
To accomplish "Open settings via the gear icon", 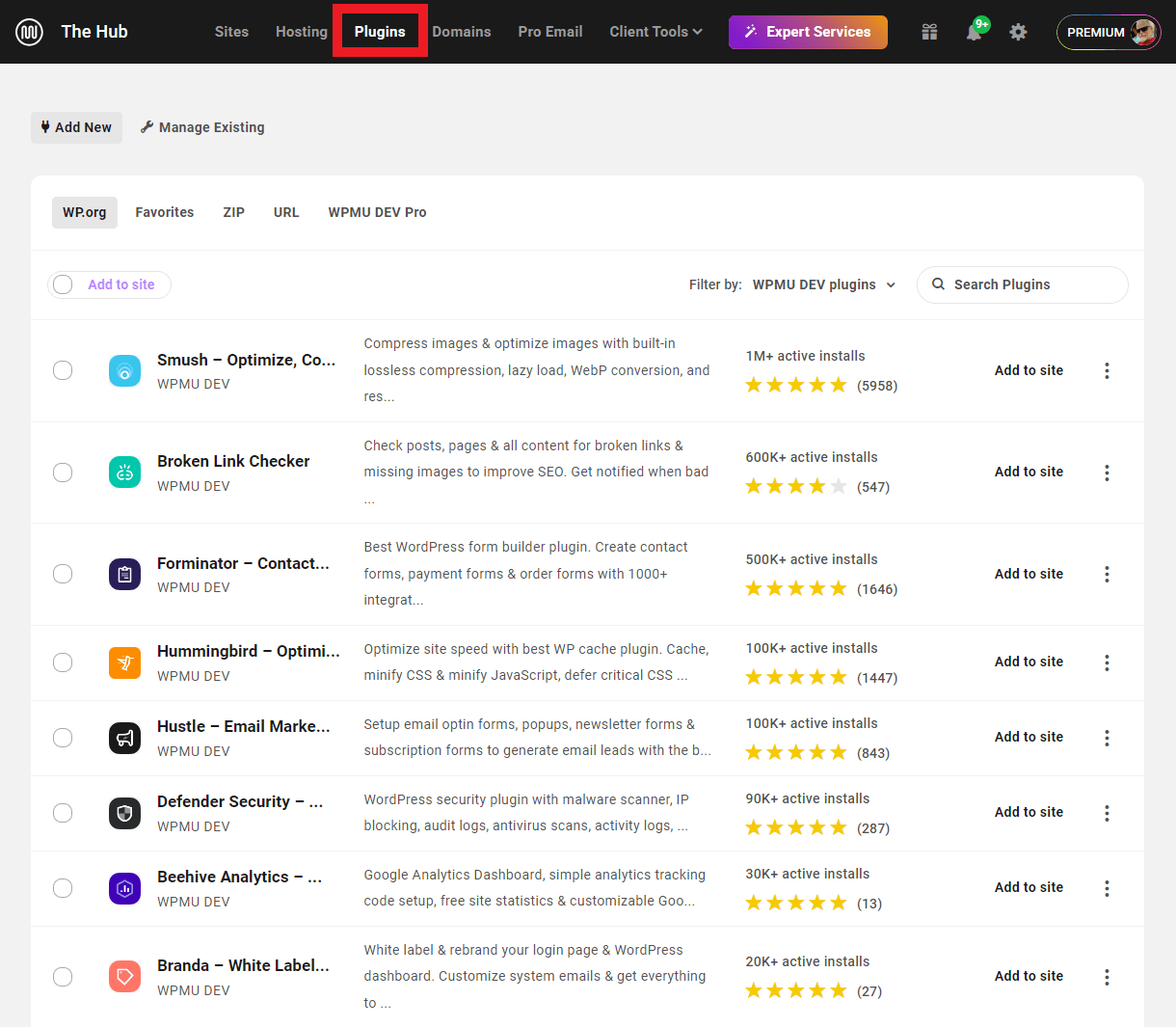I will coord(1018,32).
